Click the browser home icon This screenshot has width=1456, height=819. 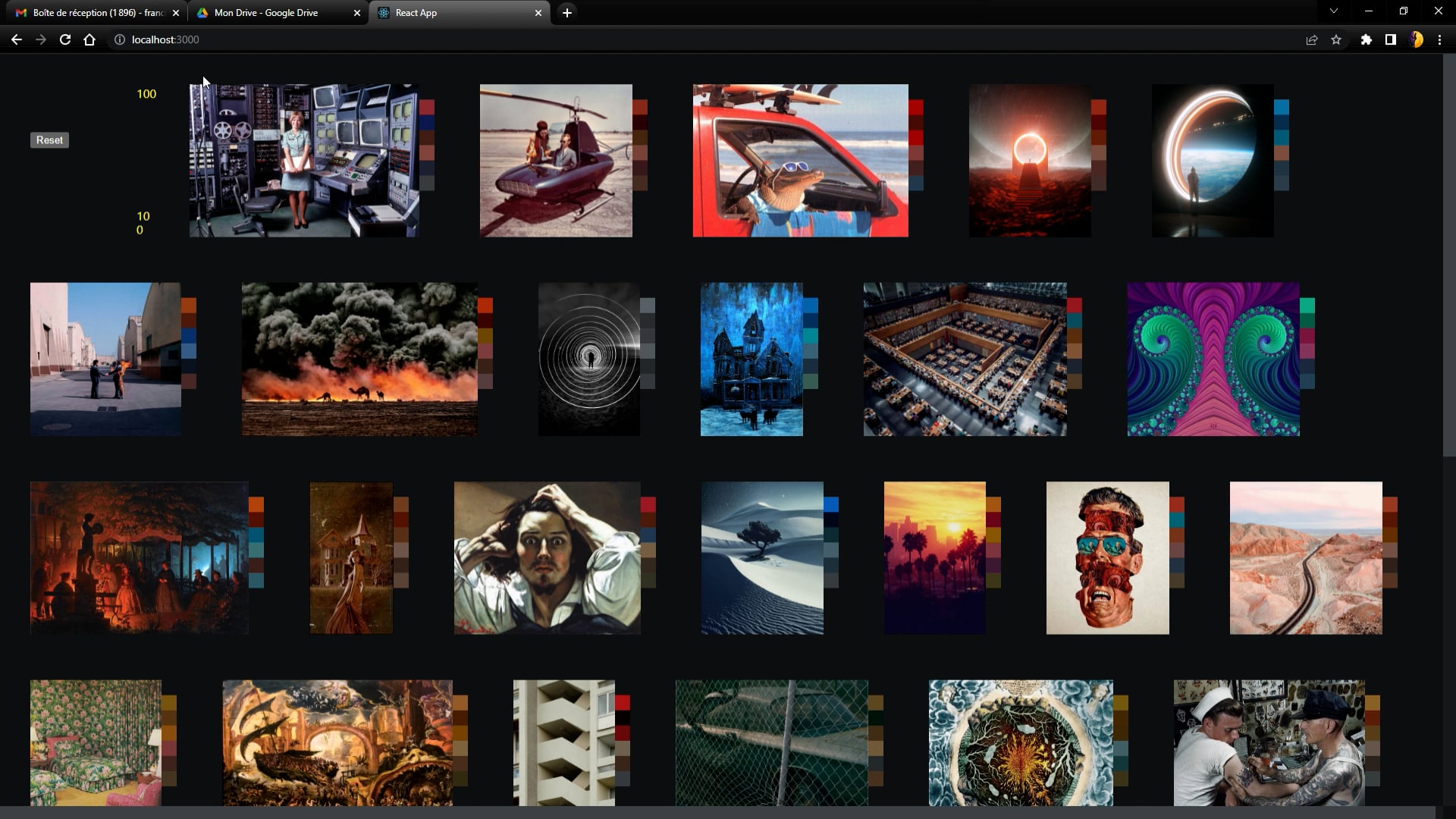click(x=89, y=39)
